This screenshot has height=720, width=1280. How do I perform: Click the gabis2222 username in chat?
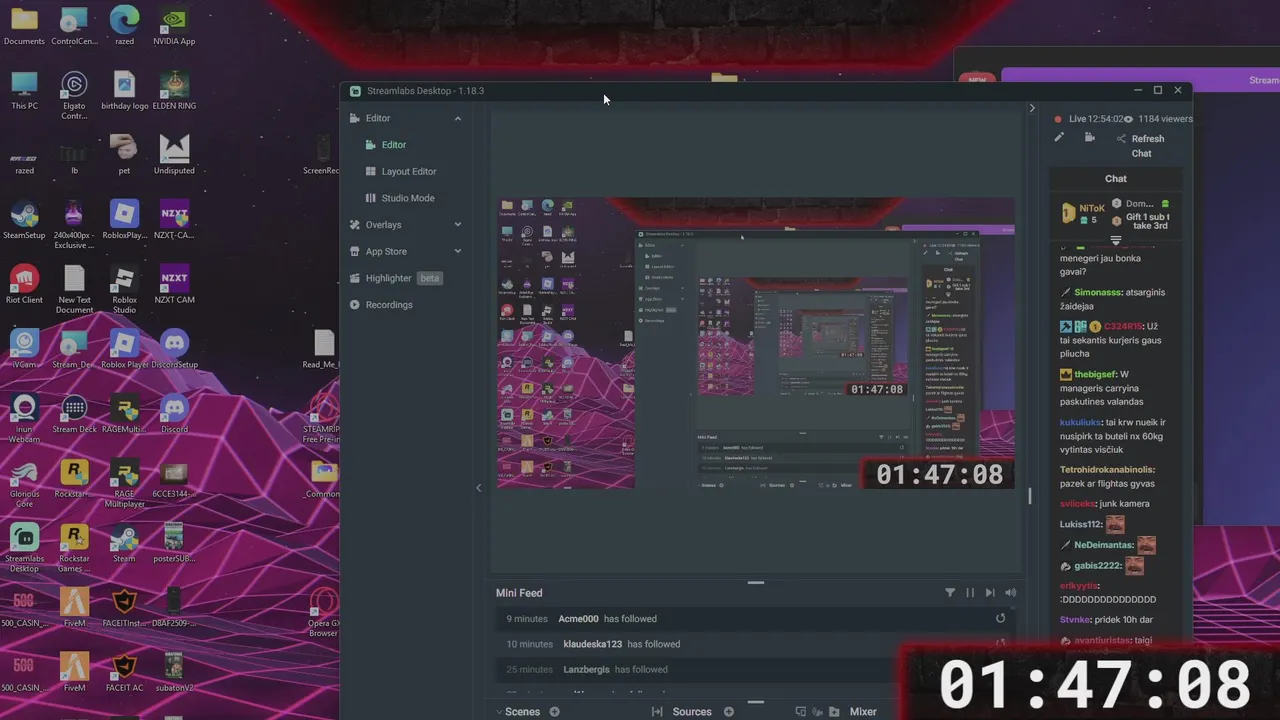coord(1097,566)
